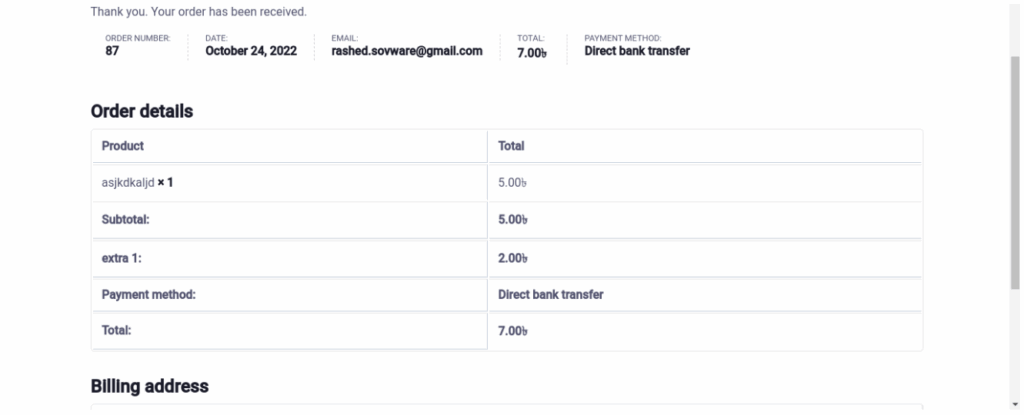Click Direct bank transfer in top summary
Image resolution: width=1024 pixels, height=415 pixels.
637,51
